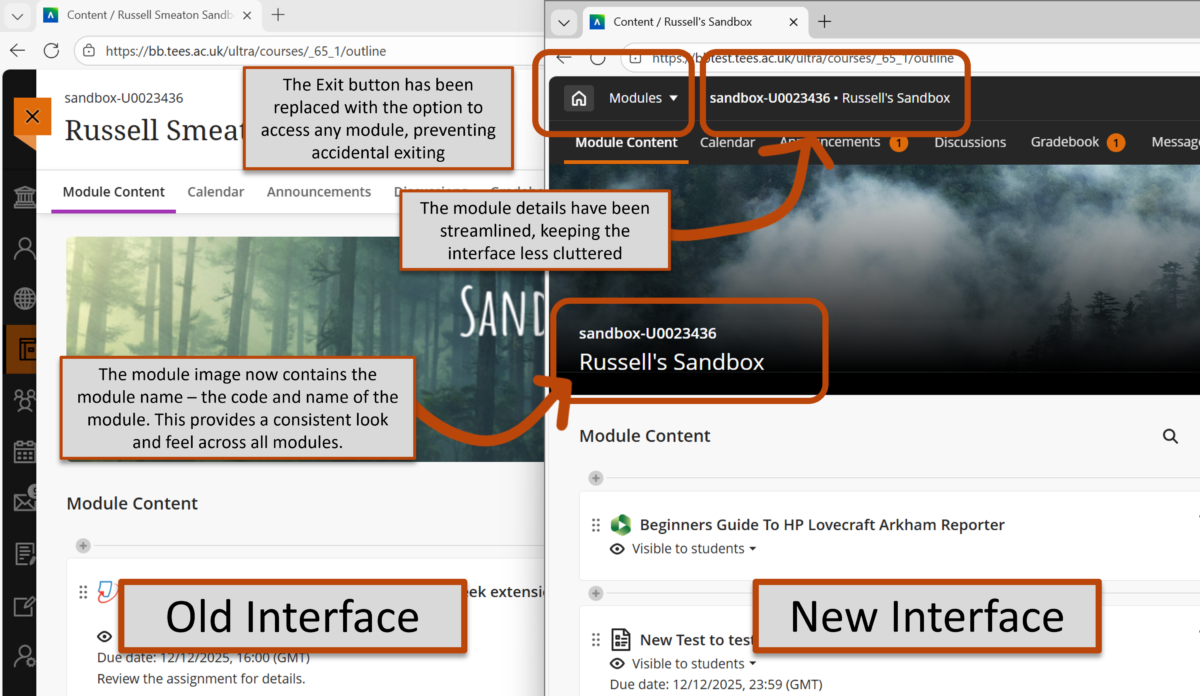
Task: Open the profile person icon in sidebar
Action: click(24, 248)
